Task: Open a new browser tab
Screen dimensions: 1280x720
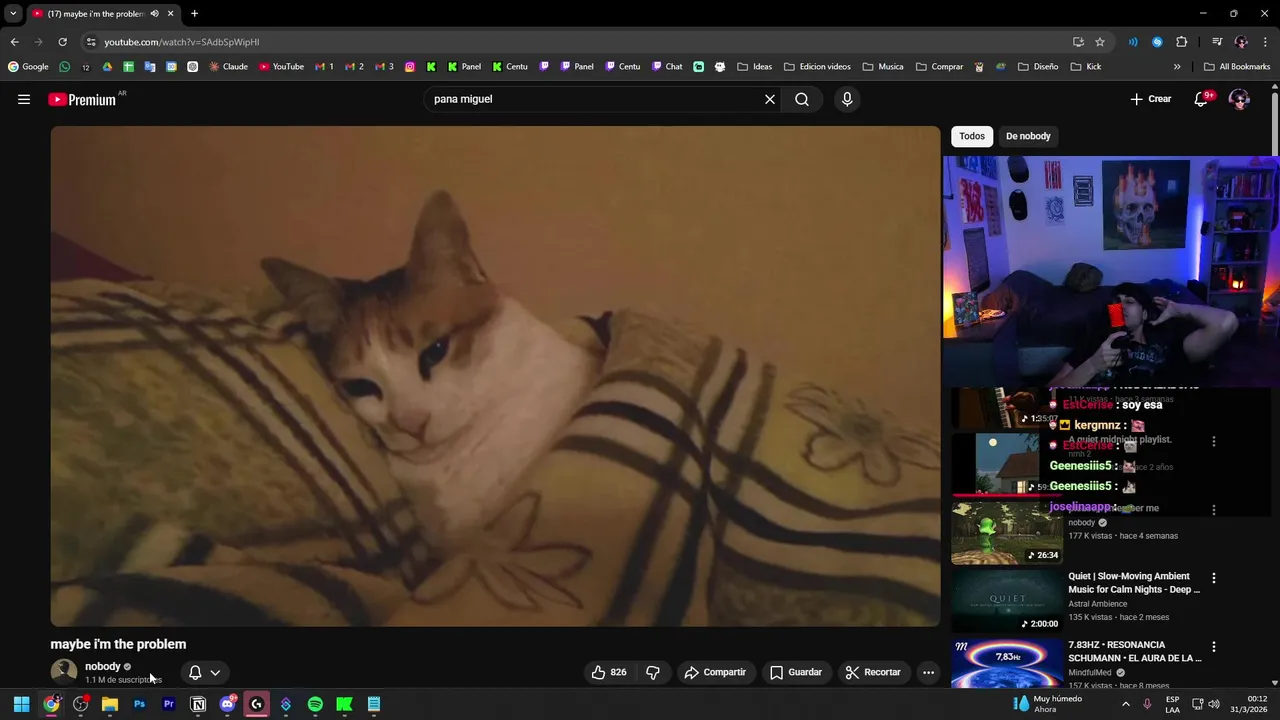Action: [194, 14]
